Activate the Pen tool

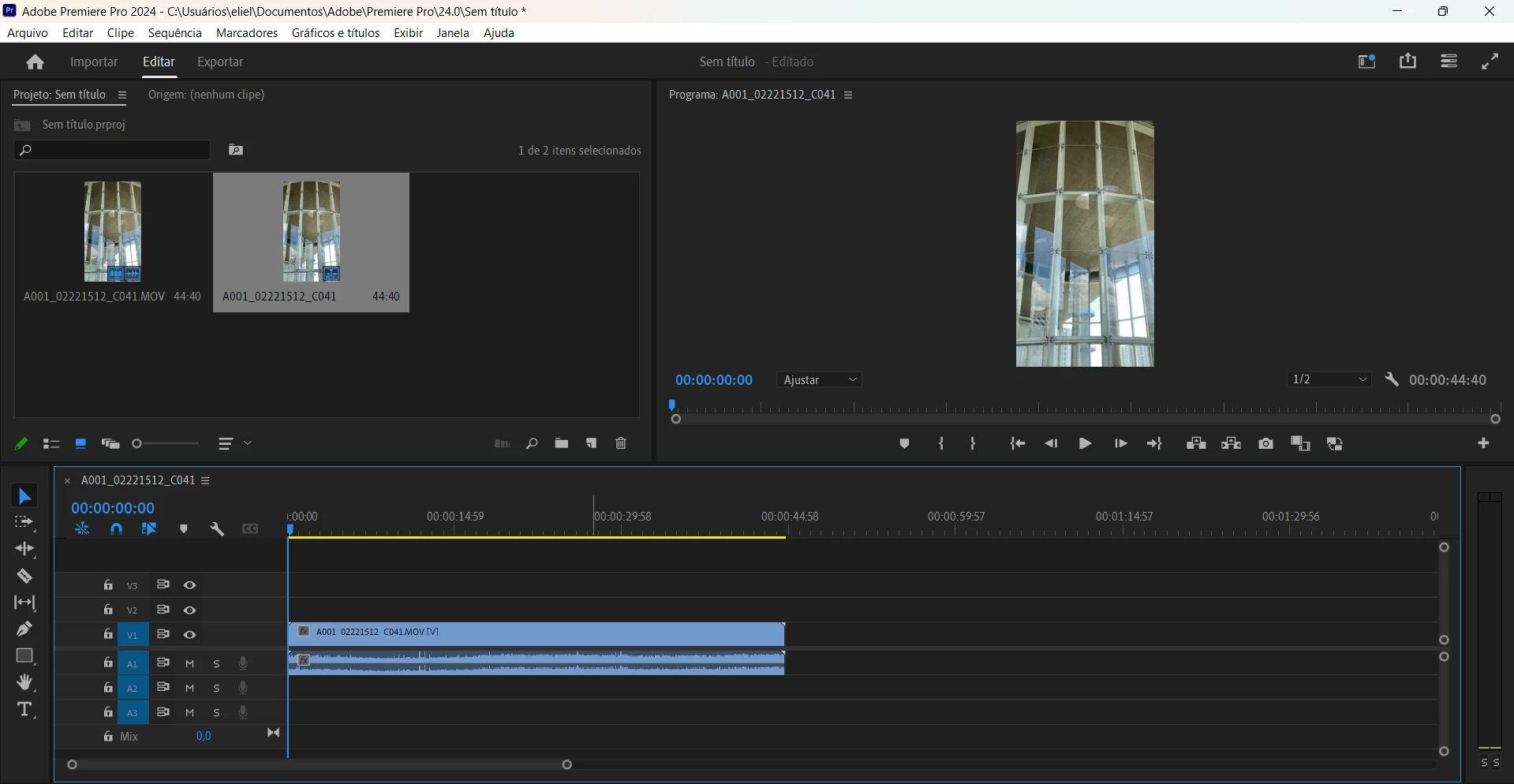coord(24,629)
